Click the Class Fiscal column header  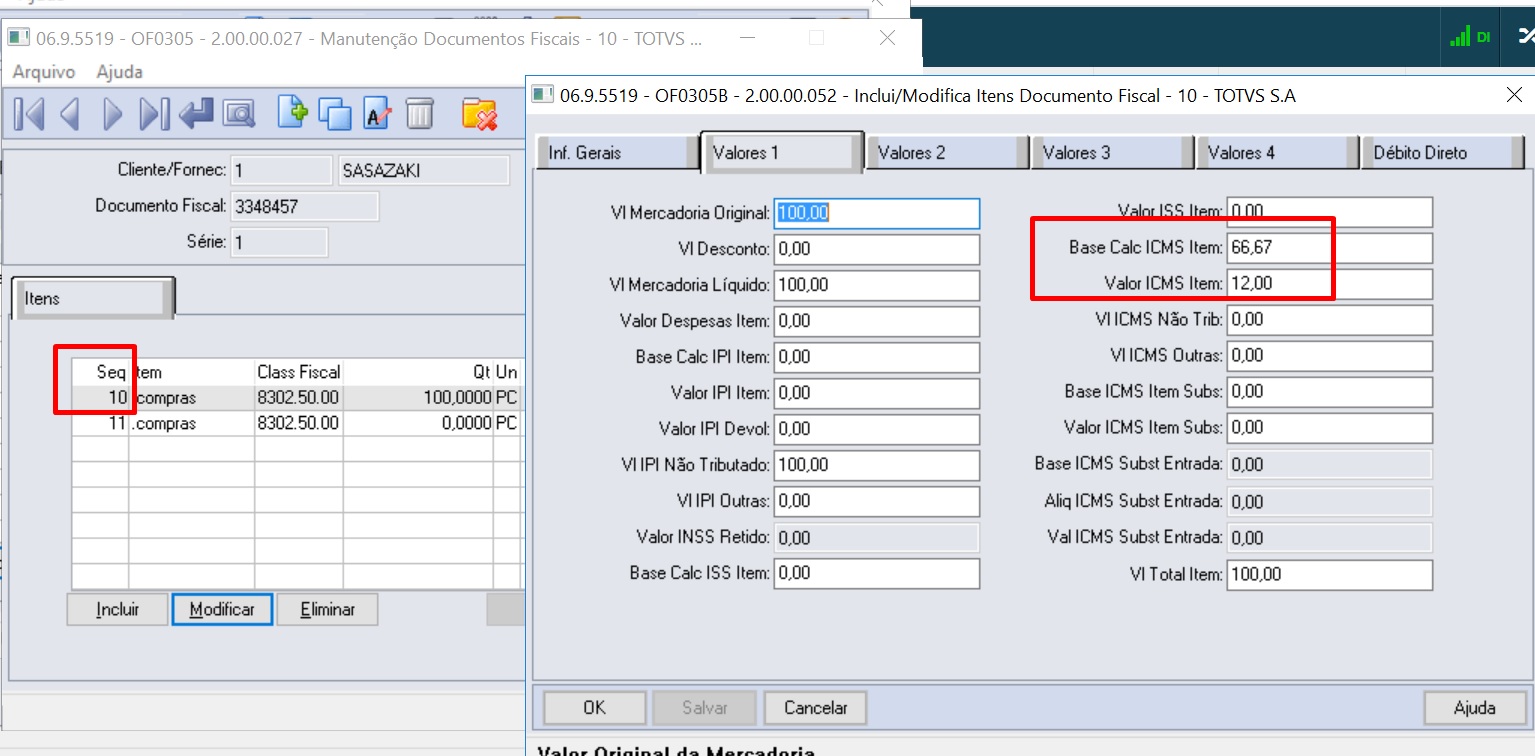(x=299, y=372)
